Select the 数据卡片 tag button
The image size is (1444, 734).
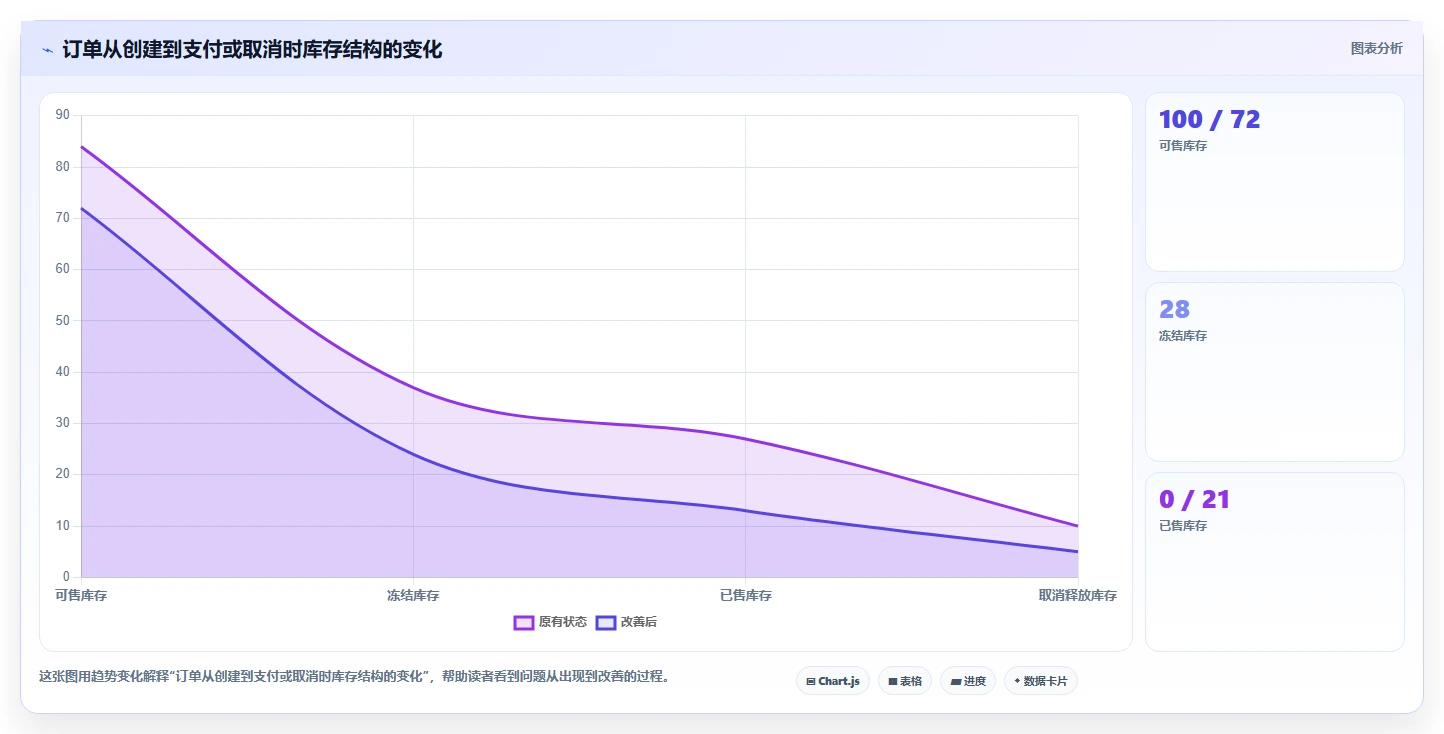[x=1041, y=681]
